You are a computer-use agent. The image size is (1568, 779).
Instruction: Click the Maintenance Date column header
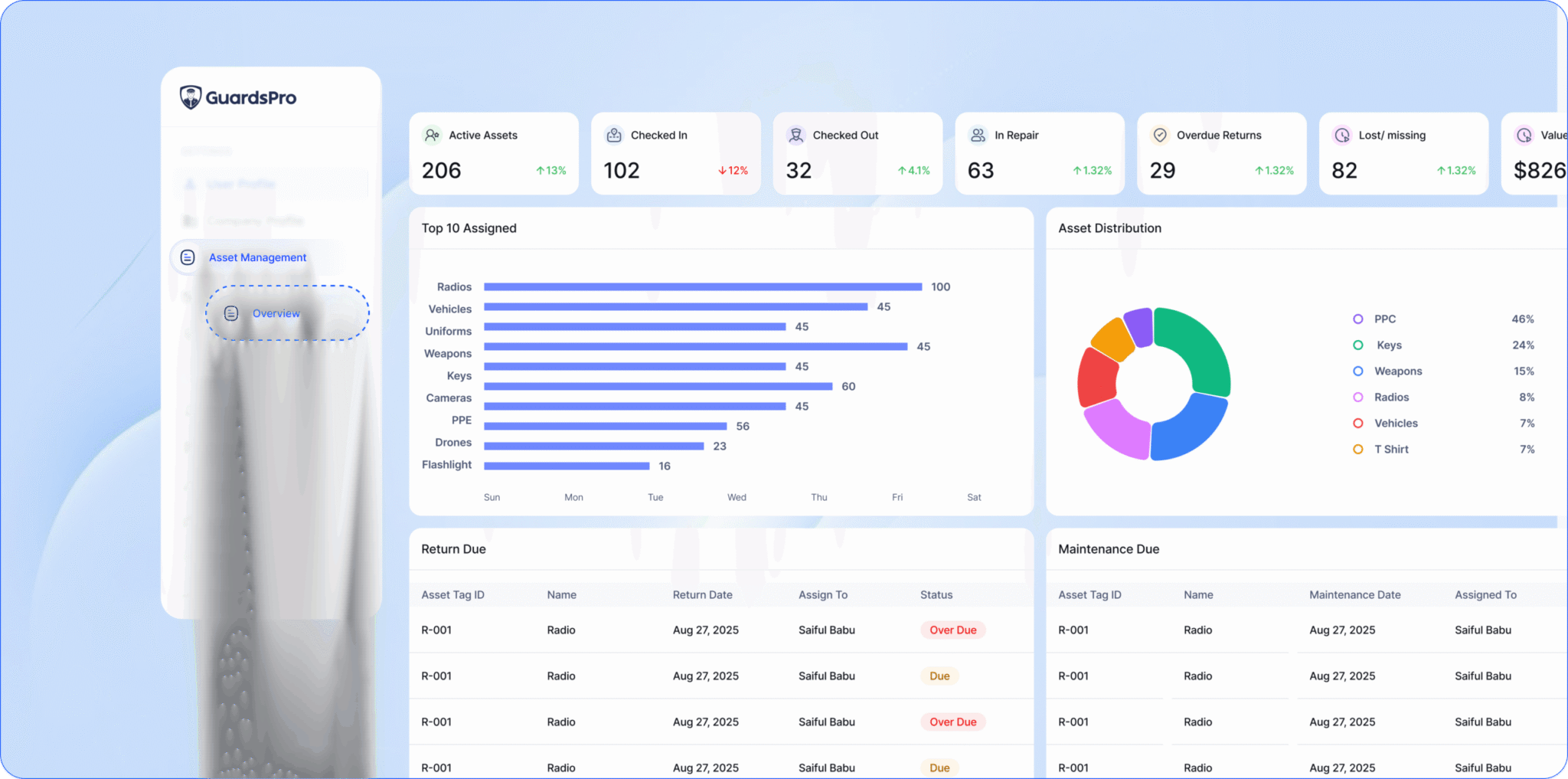(1354, 594)
